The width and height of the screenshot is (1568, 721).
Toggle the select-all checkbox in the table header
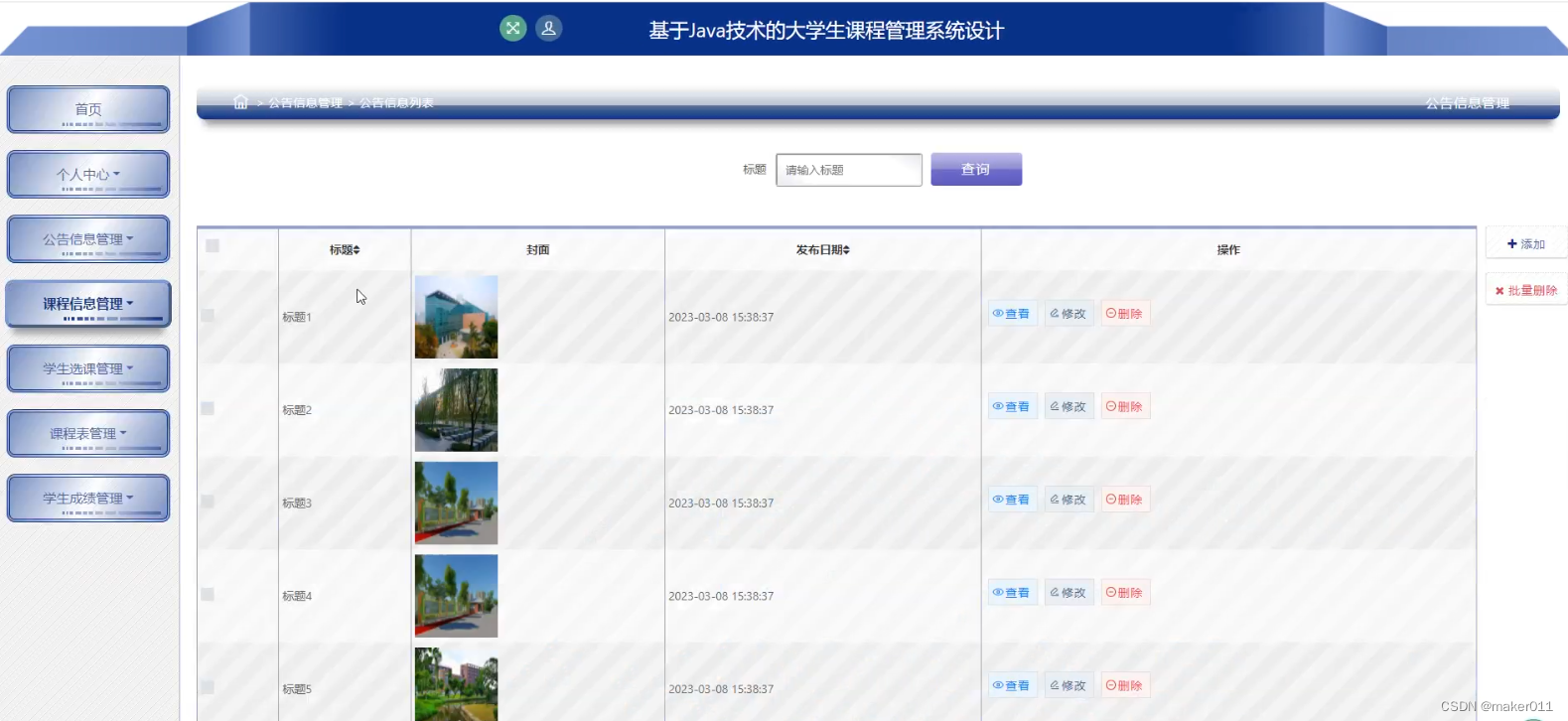pyautogui.click(x=213, y=245)
